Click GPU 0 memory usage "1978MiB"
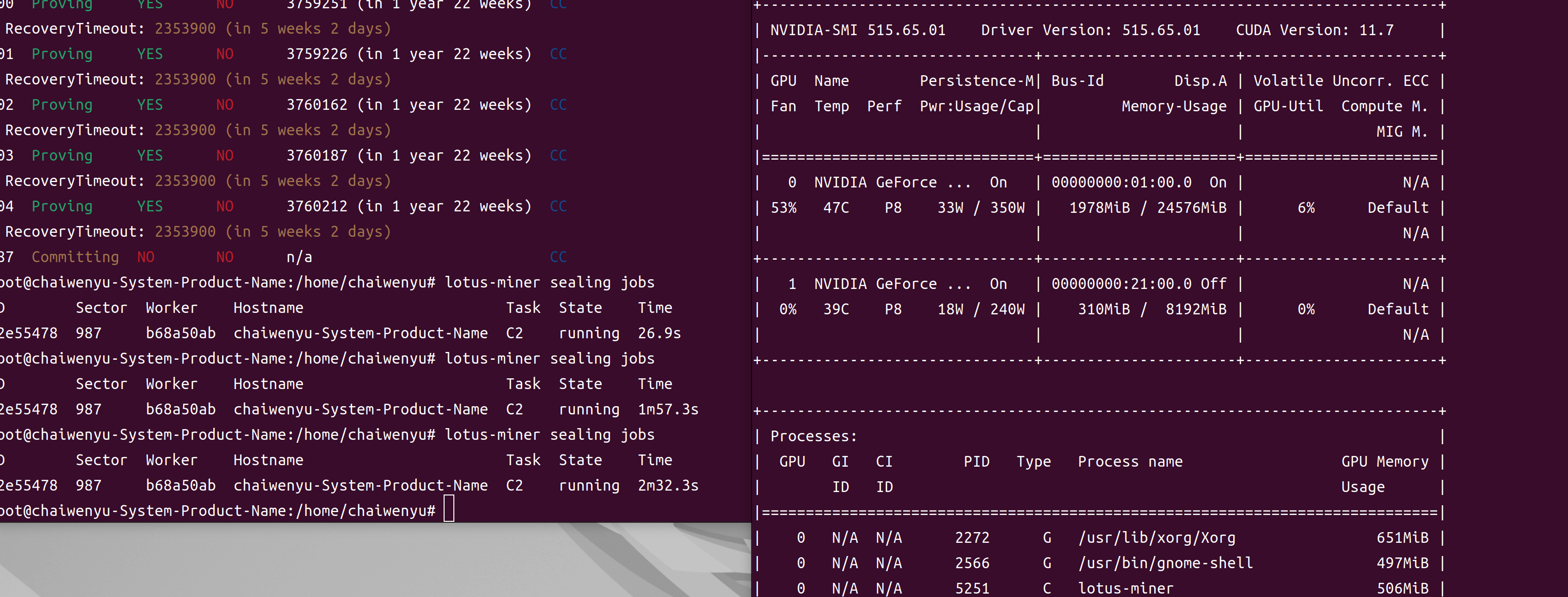 (x=1100, y=207)
